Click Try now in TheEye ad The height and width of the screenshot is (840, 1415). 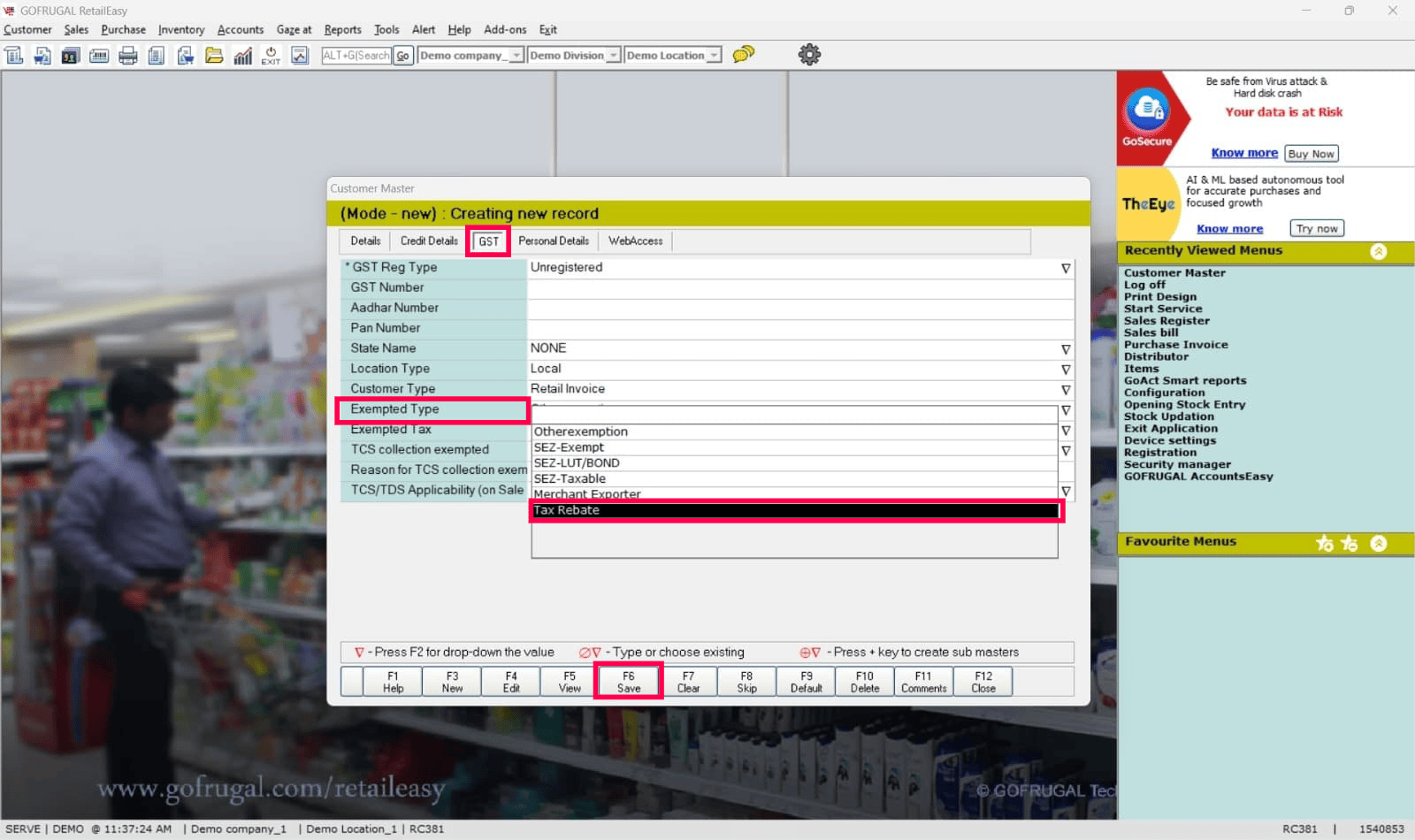coord(1317,228)
